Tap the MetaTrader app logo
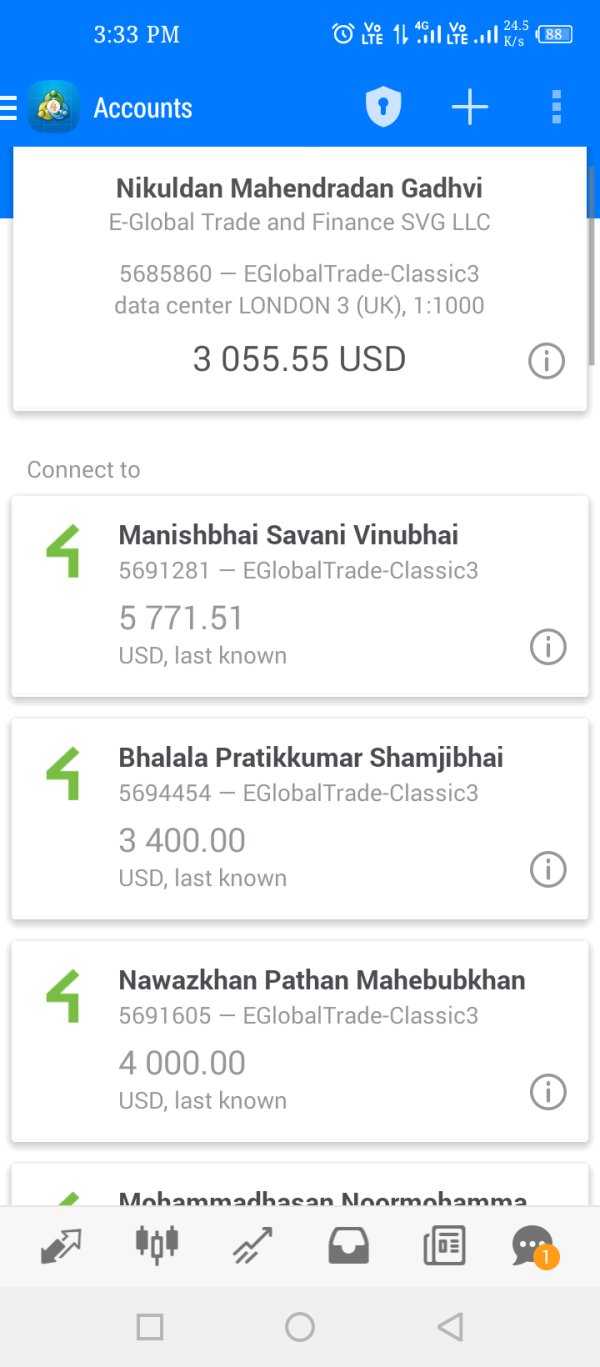600x1367 pixels. point(53,107)
